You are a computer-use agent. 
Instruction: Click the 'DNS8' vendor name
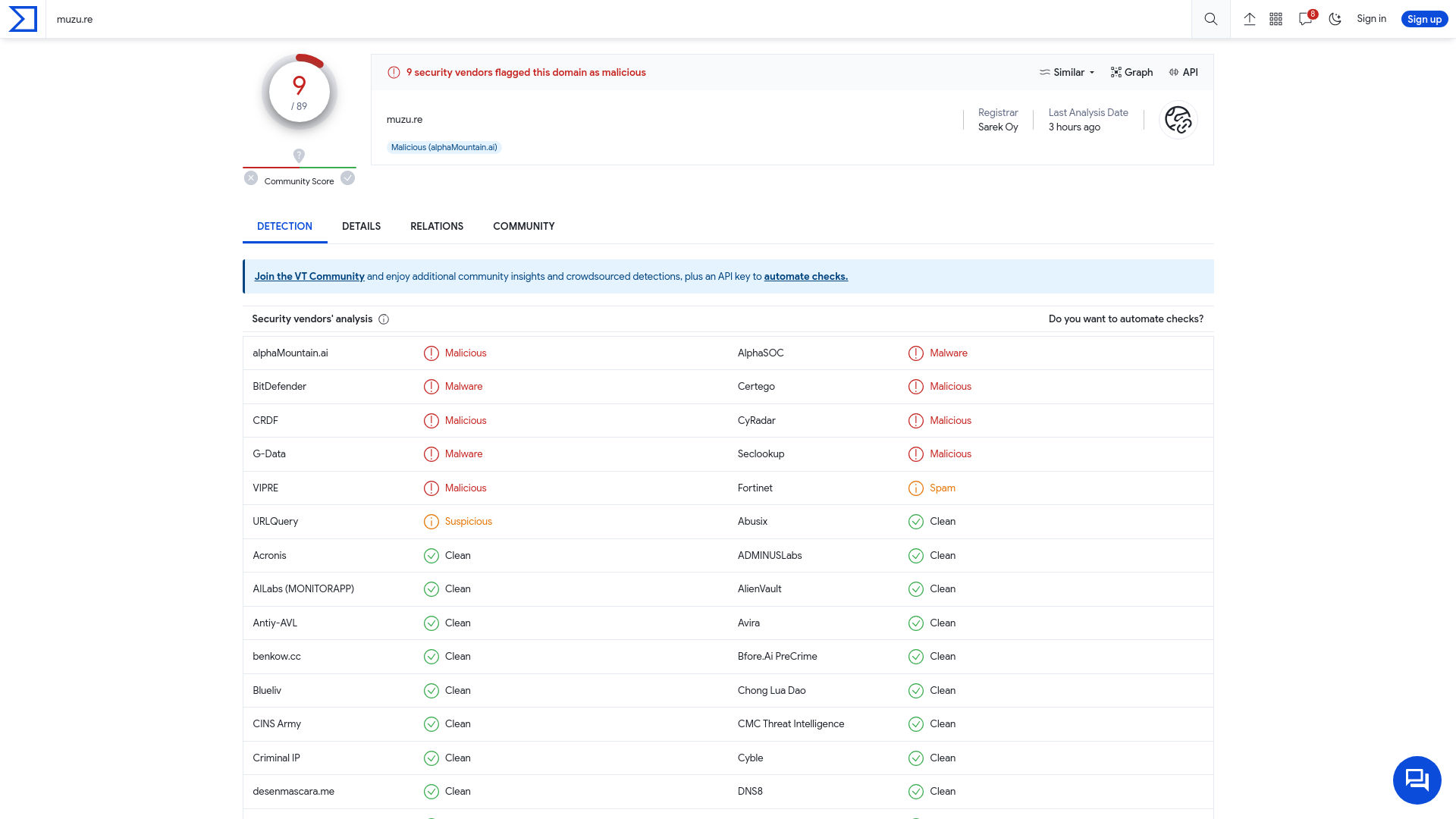pyautogui.click(x=751, y=792)
